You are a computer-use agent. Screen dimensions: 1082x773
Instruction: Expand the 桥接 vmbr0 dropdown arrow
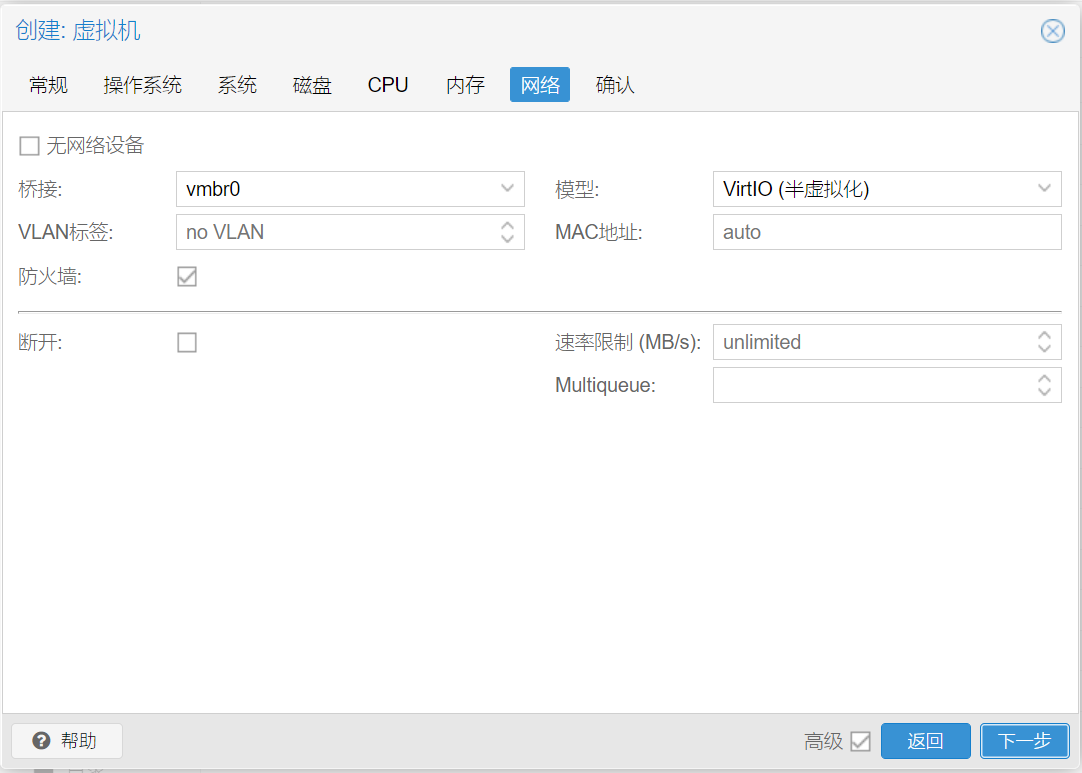pyautogui.click(x=507, y=188)
